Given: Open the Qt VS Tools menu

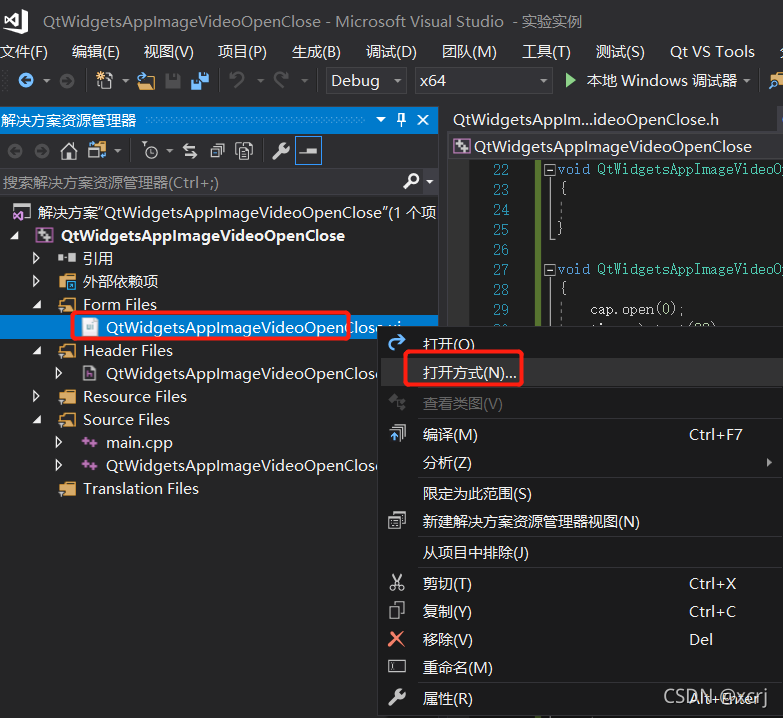Looking at the screenshot, I should pos(712,52).
